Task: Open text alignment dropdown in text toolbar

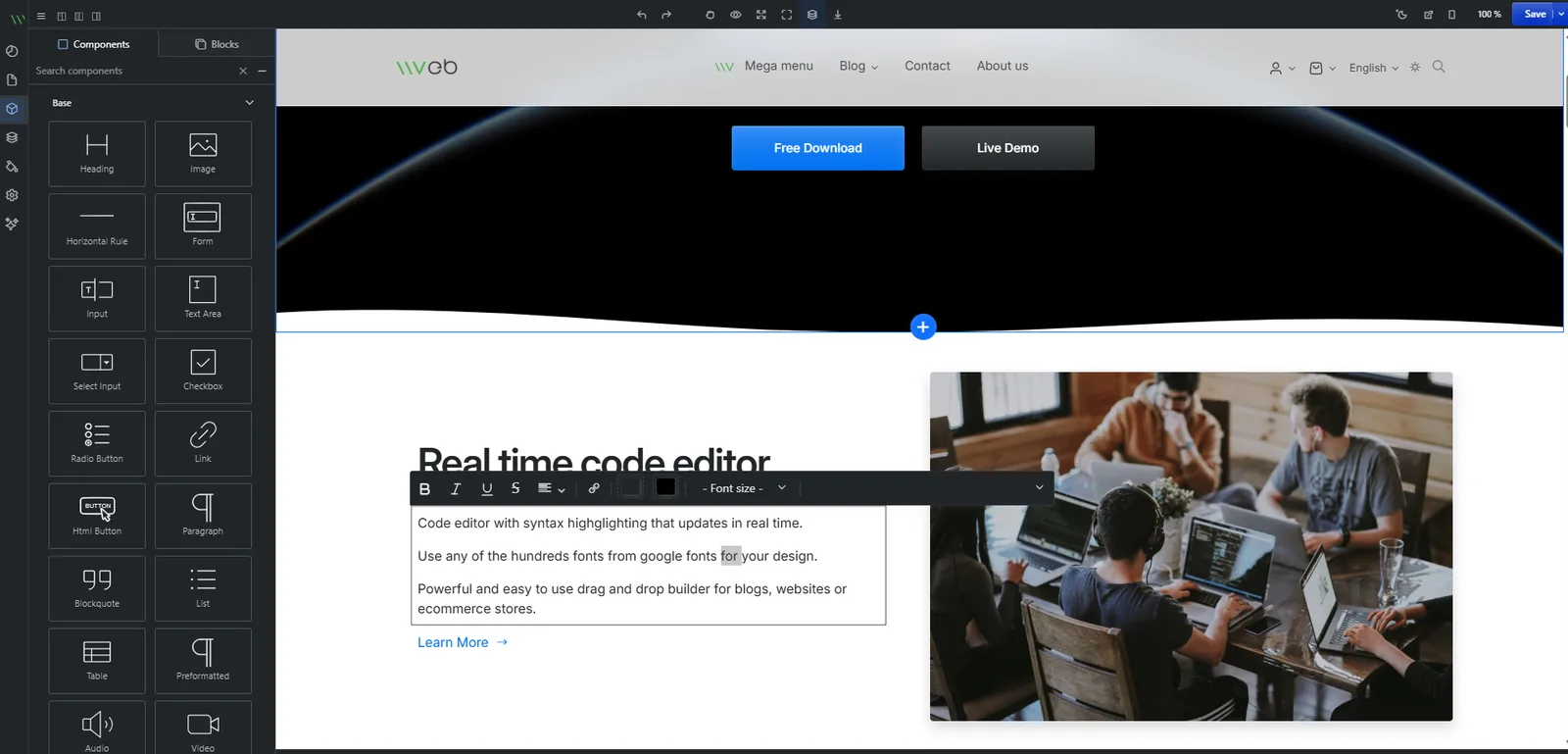Action: pyautogui.click(x=551, y=488)
